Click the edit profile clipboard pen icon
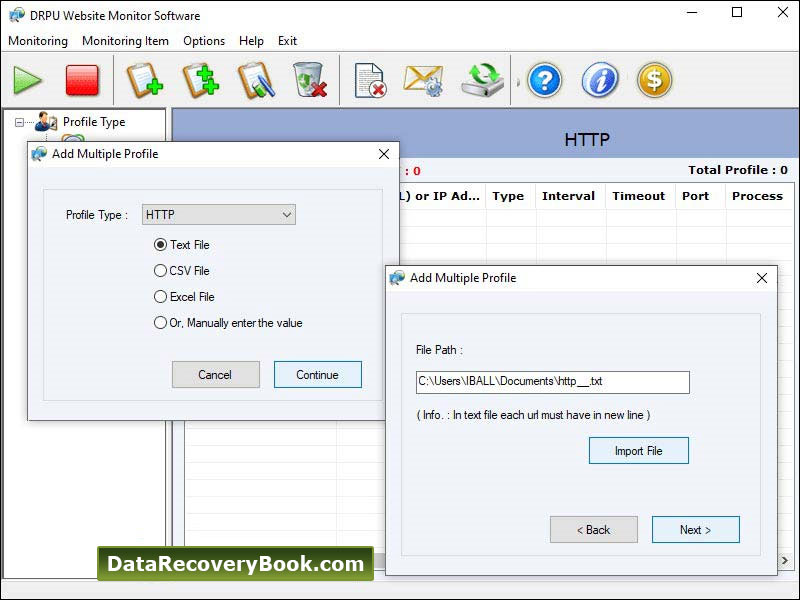Viewport: 800px width, 600px height. coord(256,80)
